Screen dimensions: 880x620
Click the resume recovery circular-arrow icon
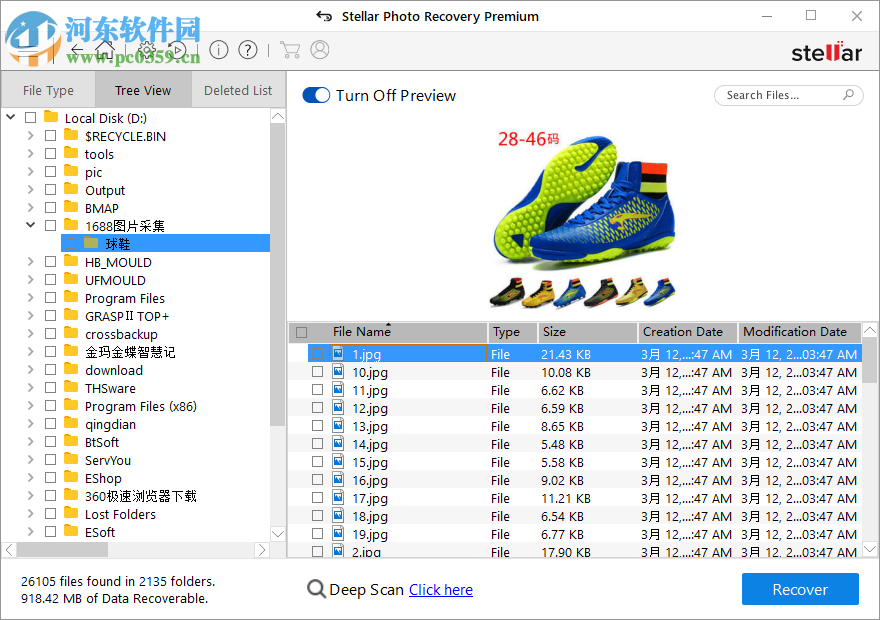click(x=178, y=49)
